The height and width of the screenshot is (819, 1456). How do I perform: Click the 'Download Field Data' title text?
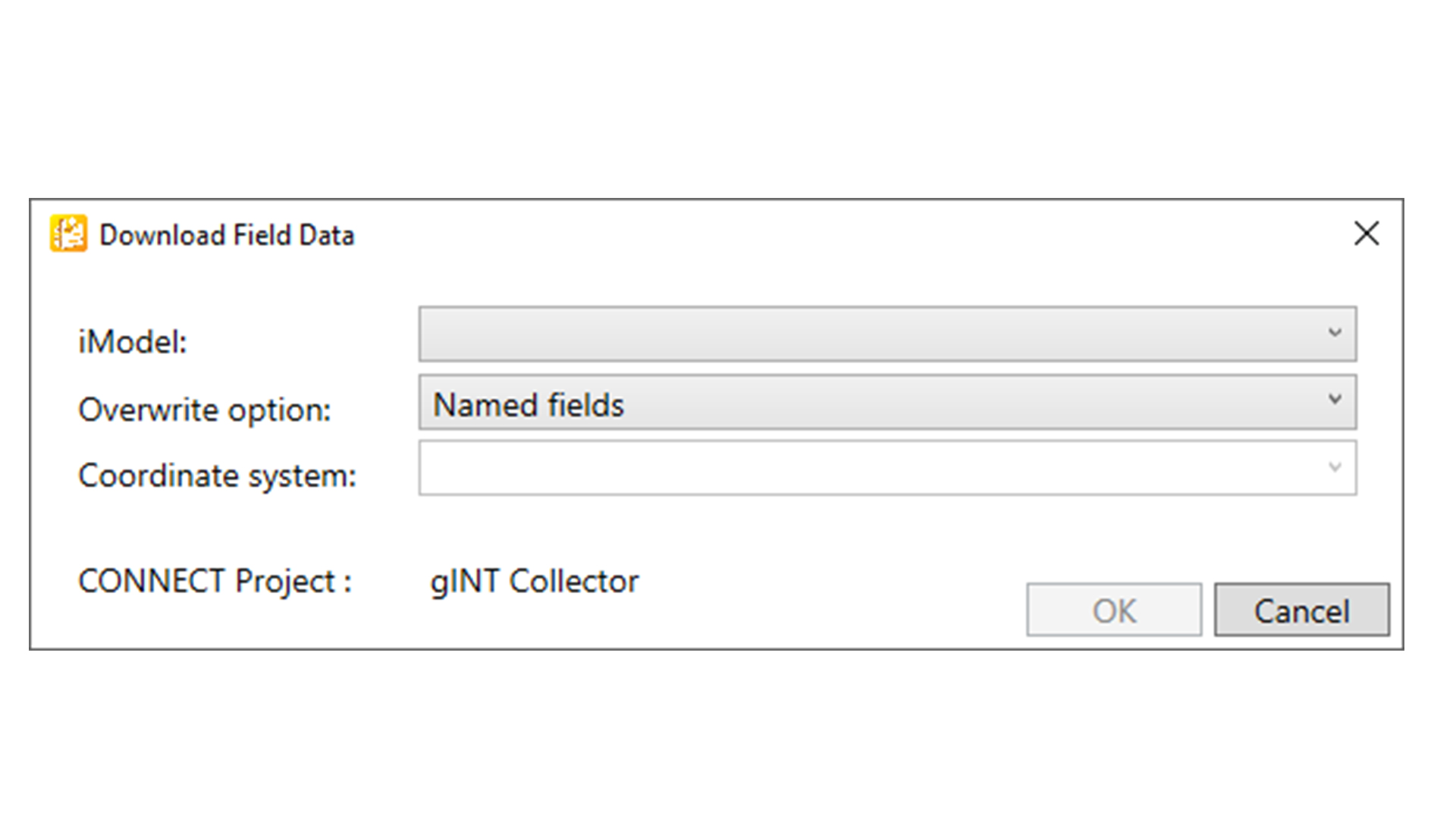tap(227, 235)
